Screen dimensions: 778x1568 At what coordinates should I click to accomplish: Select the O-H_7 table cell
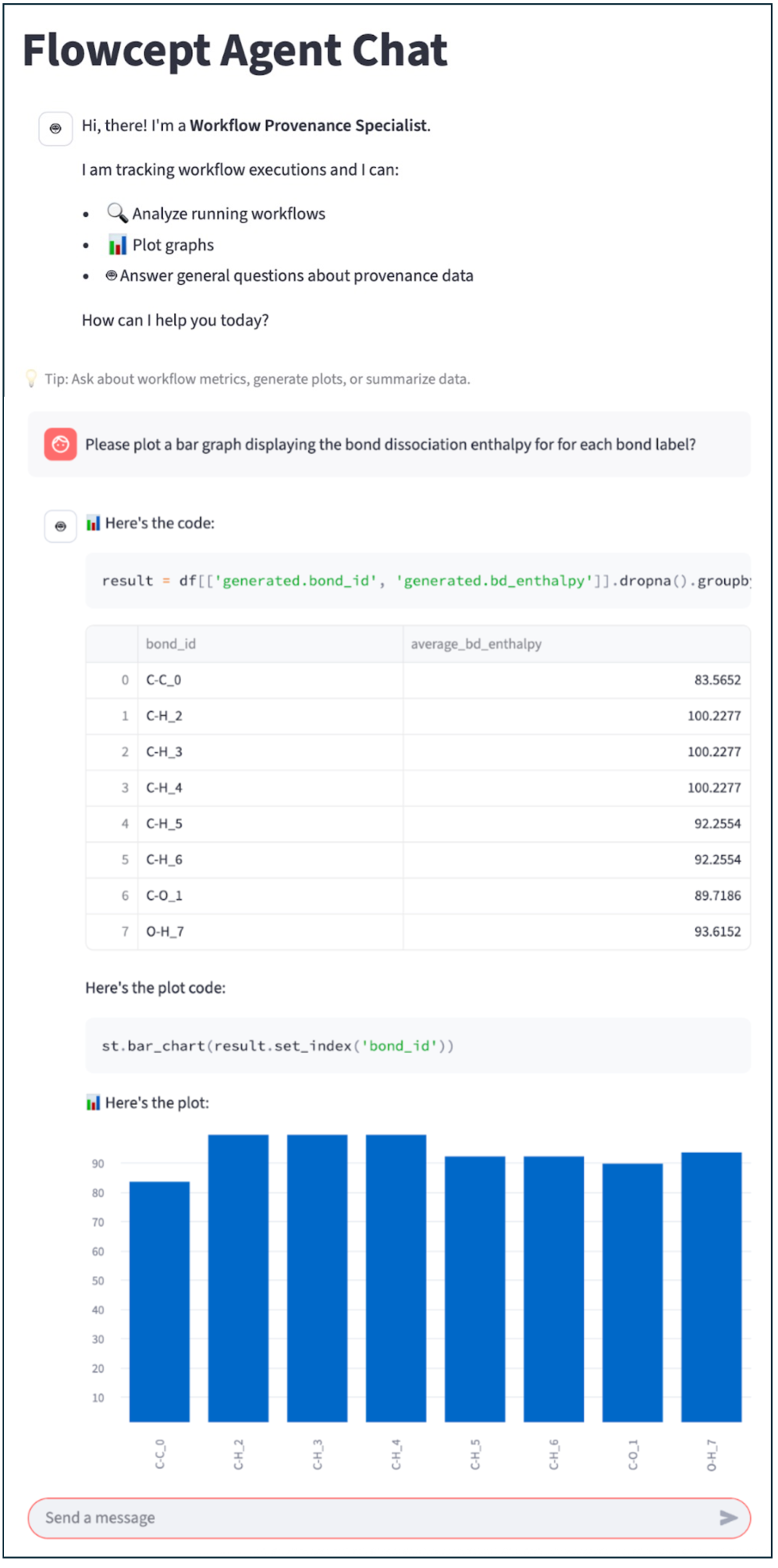271,931
